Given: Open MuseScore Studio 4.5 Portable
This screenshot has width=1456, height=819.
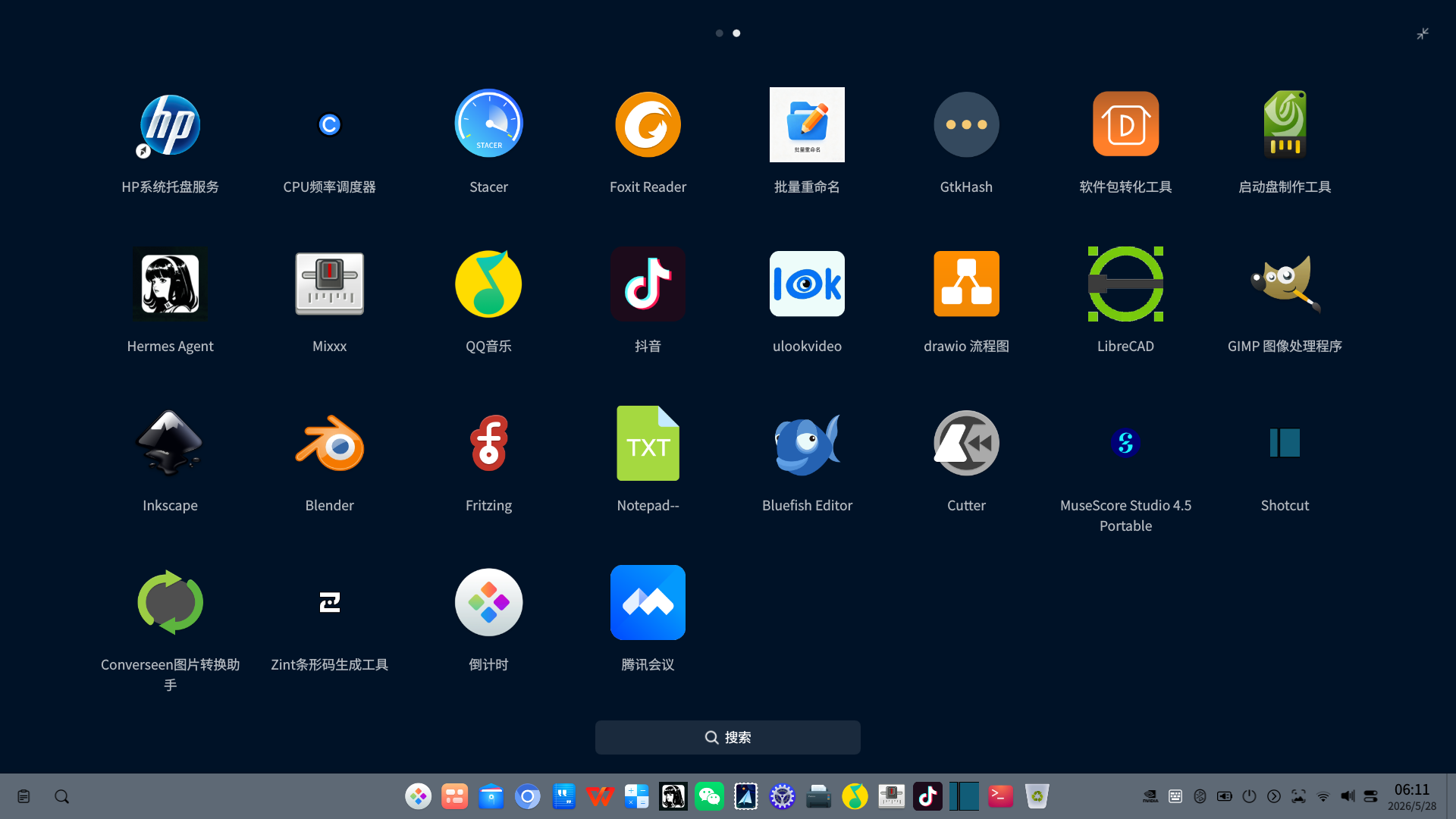Looking at the screenshot, I should click(x=1125, y=444).
